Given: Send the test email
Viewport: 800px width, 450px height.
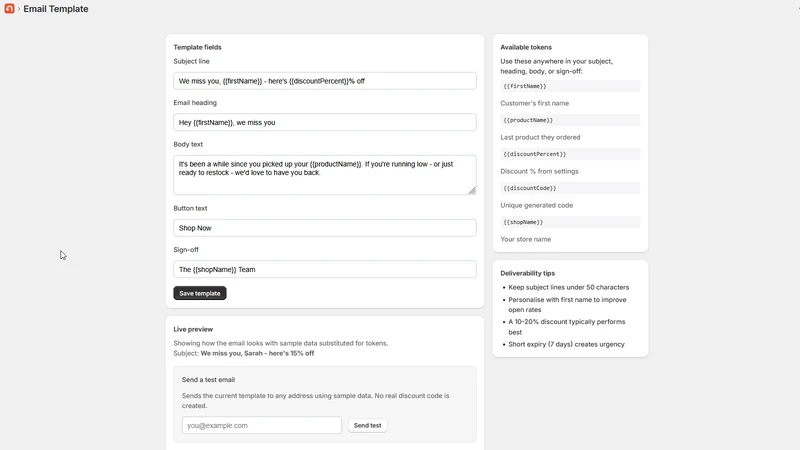Looking at the screenshot, I should point(367,426).
